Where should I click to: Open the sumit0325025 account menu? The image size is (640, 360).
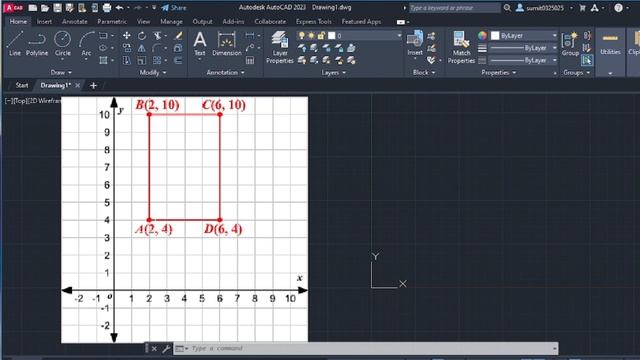[544, 8]
